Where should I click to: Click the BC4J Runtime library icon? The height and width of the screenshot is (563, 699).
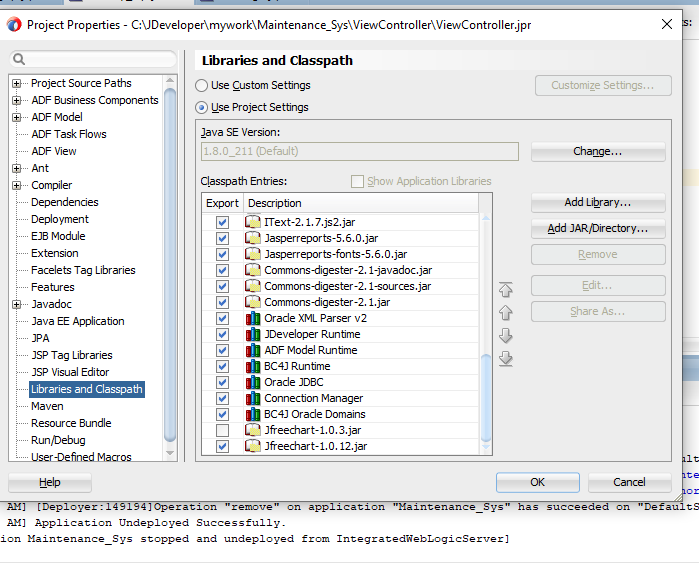(253, 366)
